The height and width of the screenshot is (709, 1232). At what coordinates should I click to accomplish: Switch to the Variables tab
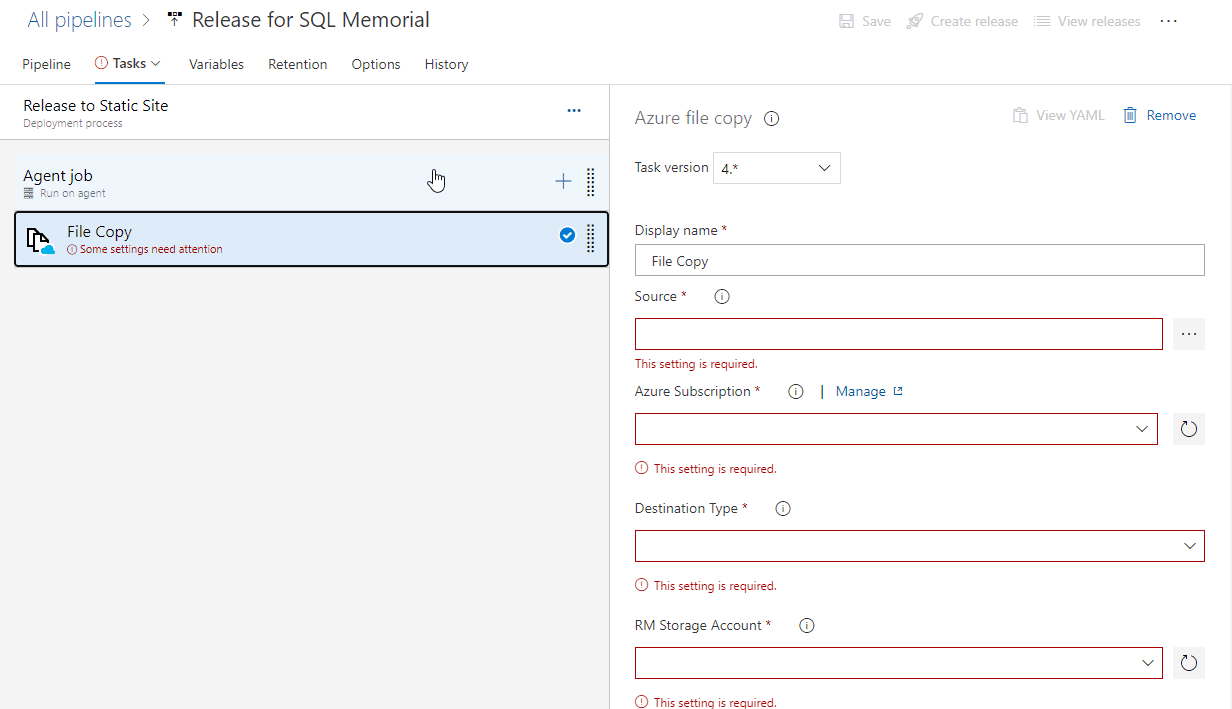click(x=216, y=64)
